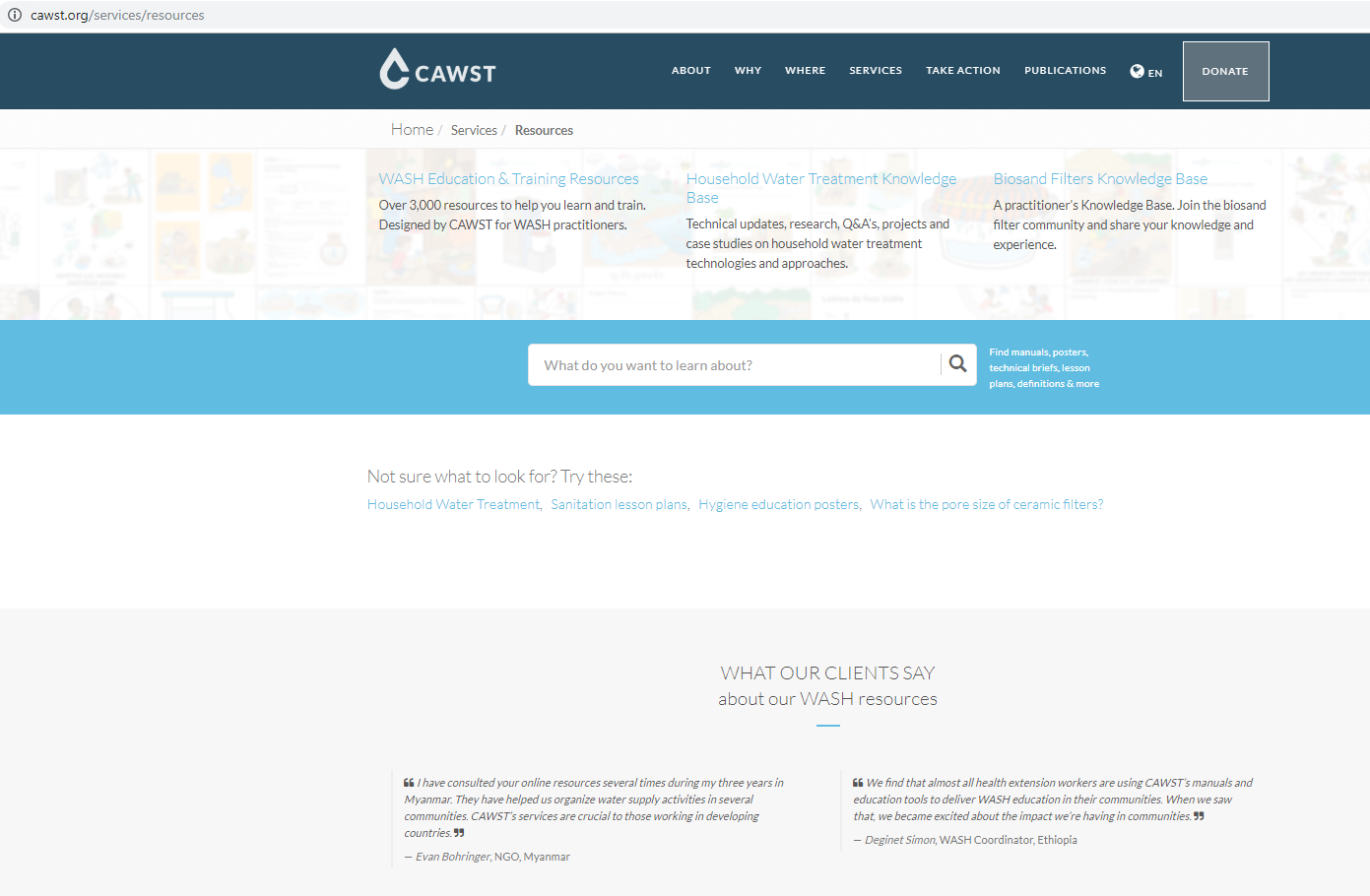Select the Resources breadcrumb
This screenshot has height=896, width=1370.
pos(544,130)
